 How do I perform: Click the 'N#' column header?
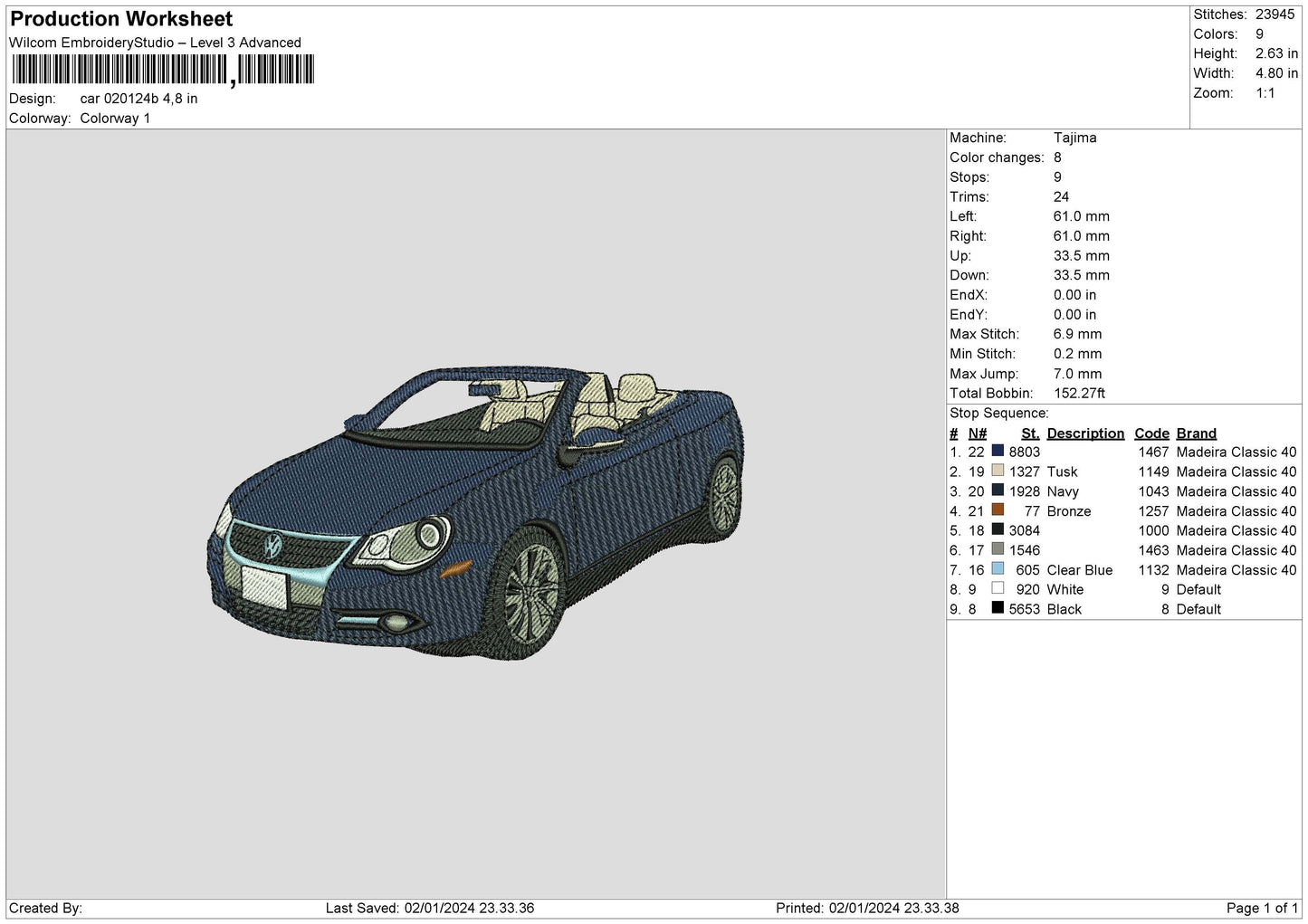pos(977,433)
